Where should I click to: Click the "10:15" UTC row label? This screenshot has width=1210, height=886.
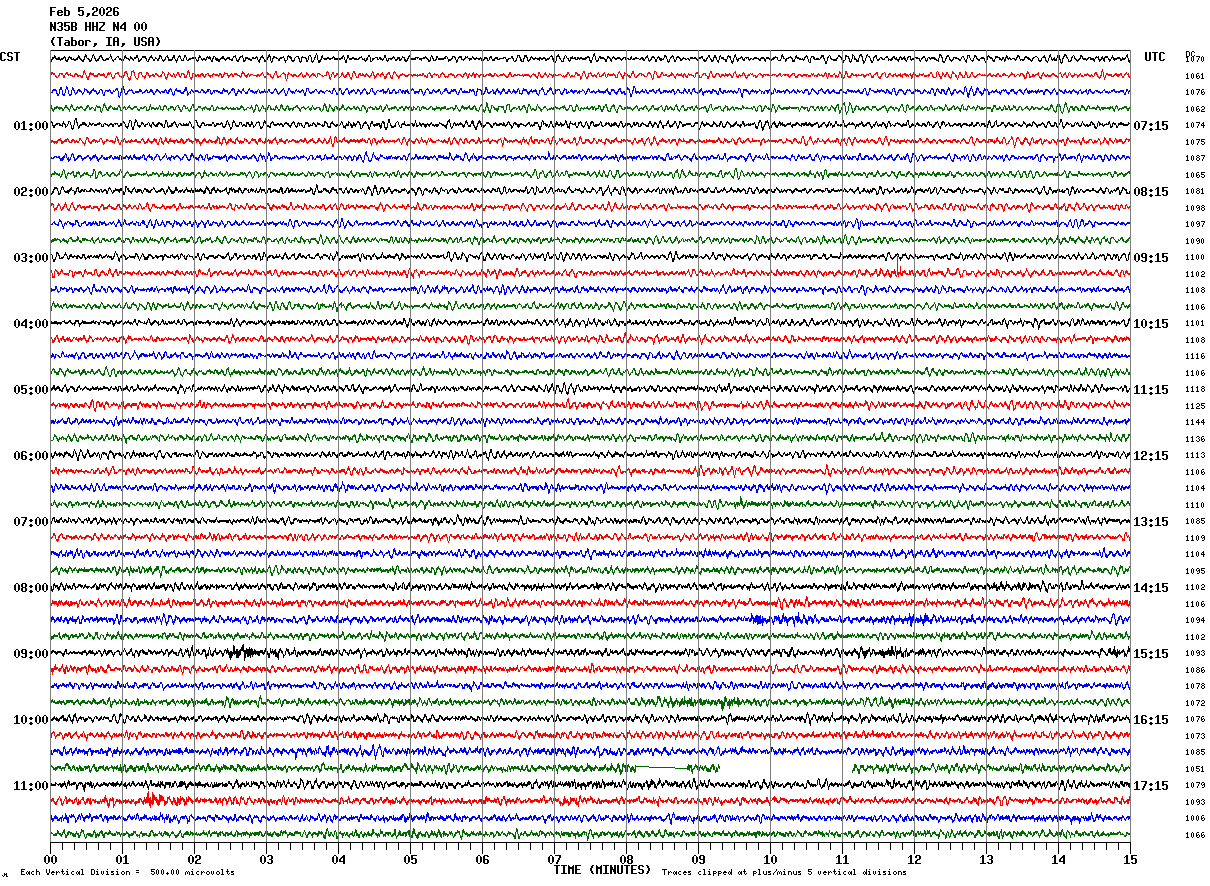pyautogui.click(x=1151, y=324)
